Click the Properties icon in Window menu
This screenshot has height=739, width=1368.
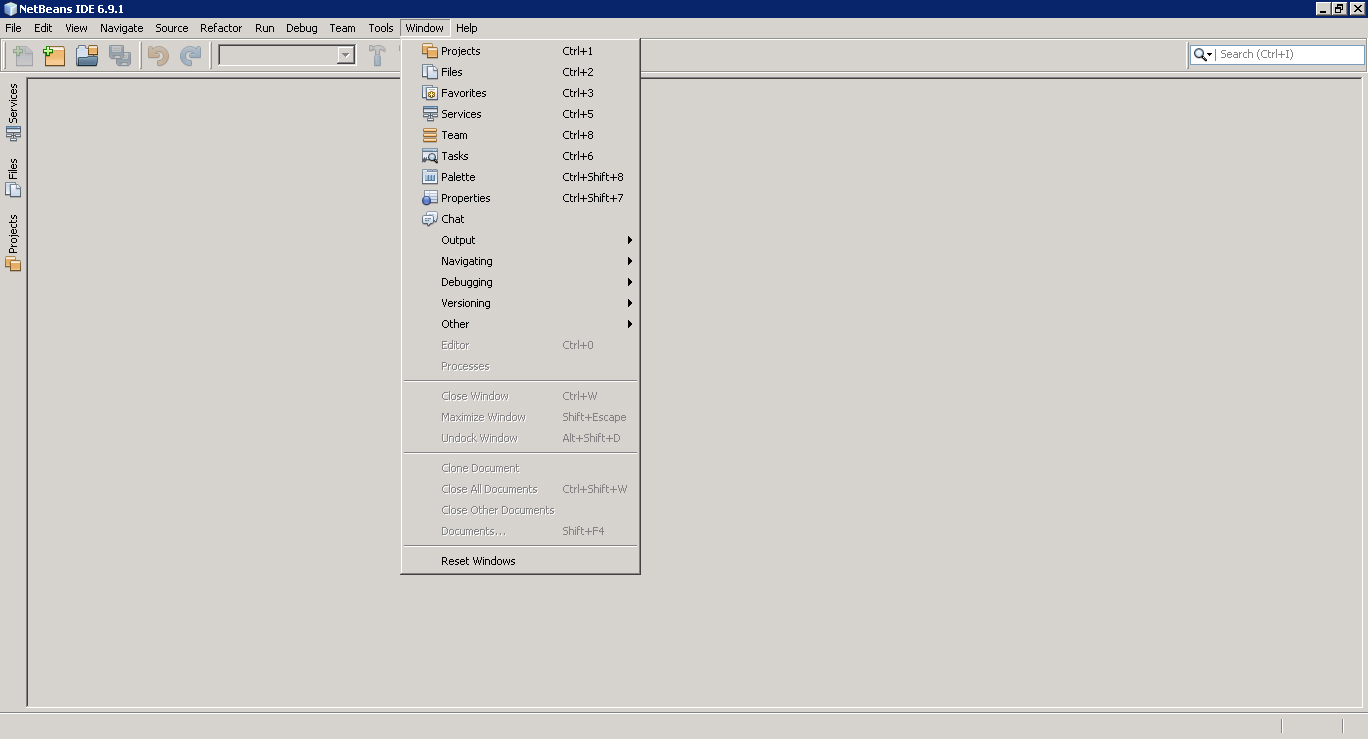point(430,198)
